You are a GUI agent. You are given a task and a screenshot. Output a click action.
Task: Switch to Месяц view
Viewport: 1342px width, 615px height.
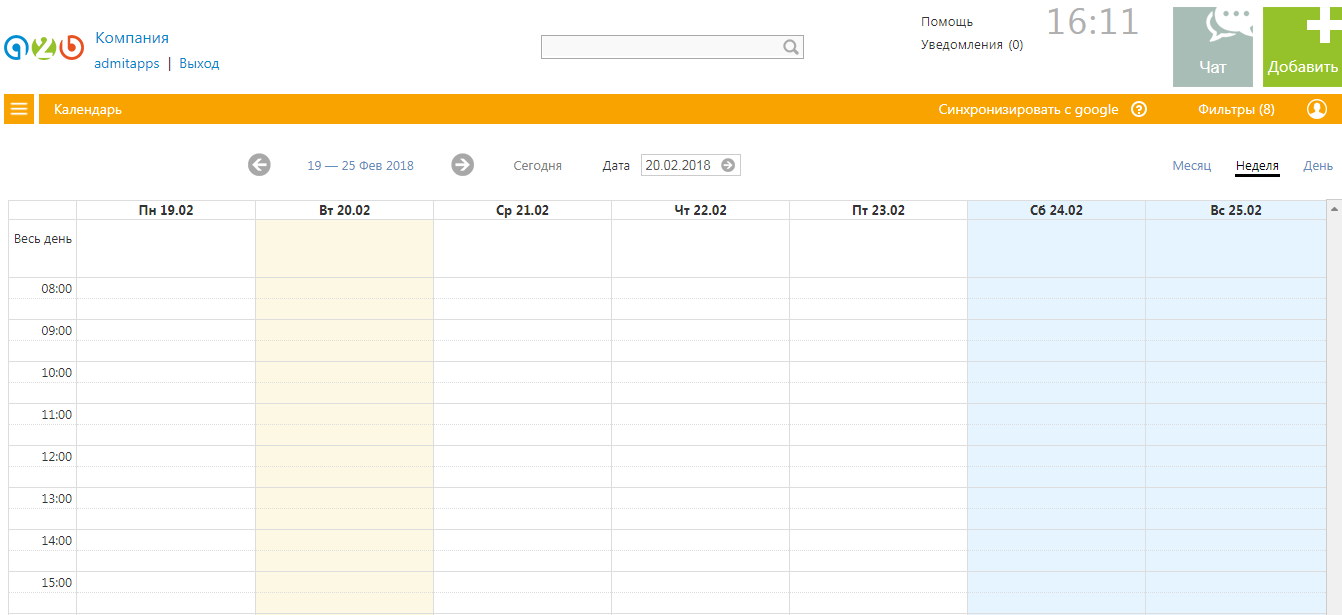1191,166
